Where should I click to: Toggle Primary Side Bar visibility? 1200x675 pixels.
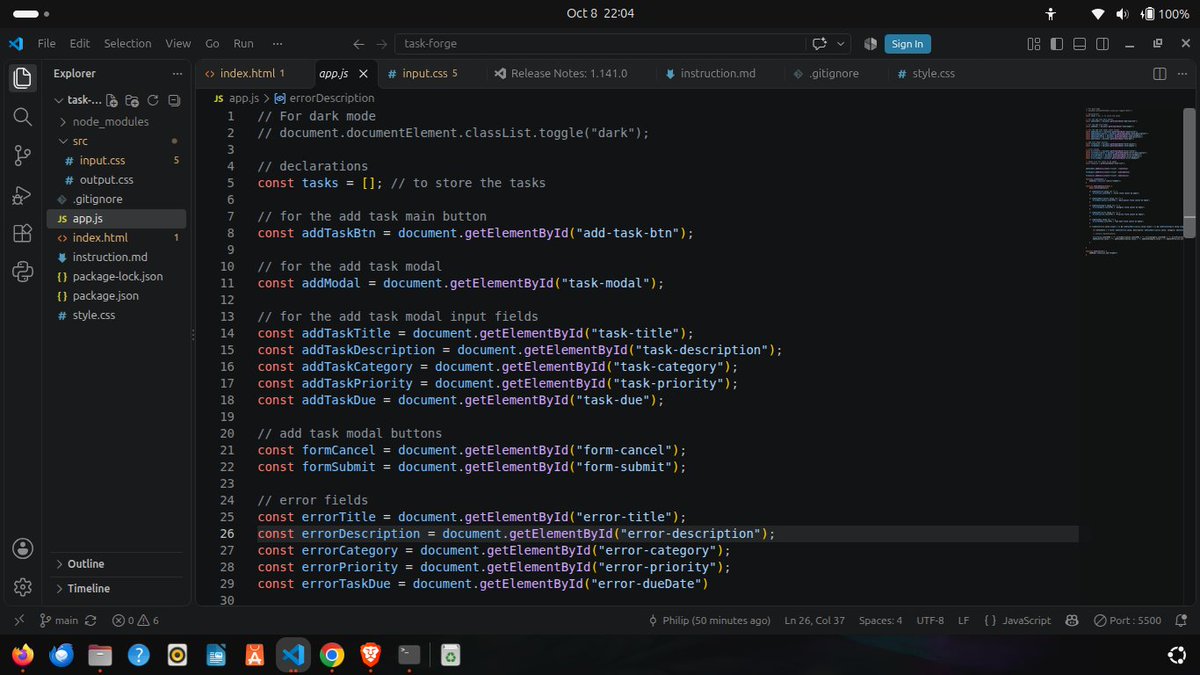coord(1057,44)
